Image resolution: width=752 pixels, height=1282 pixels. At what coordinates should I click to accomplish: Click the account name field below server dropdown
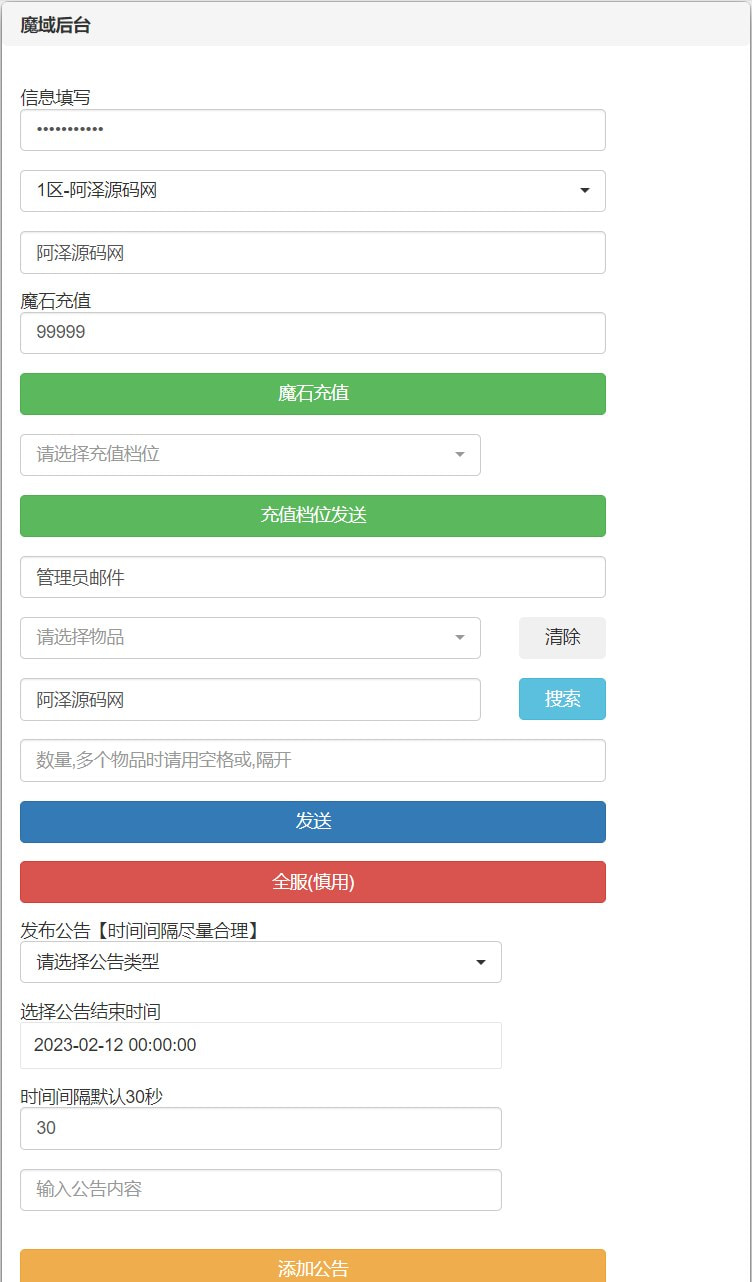click(312, 253)
